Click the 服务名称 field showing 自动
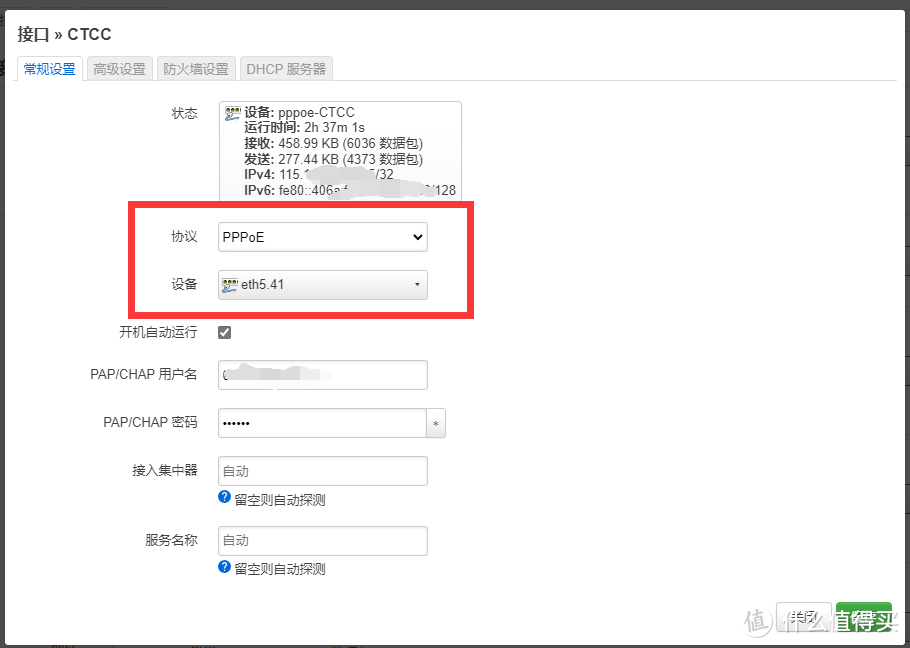The image size is (910, 648). pos(322,540)
